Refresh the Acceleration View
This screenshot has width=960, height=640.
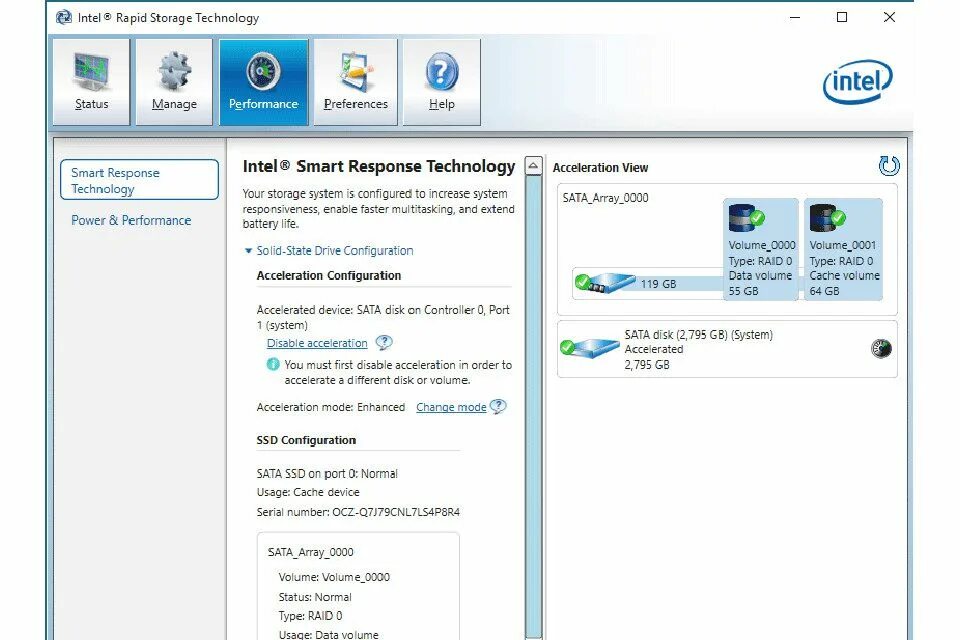point(888,165)
